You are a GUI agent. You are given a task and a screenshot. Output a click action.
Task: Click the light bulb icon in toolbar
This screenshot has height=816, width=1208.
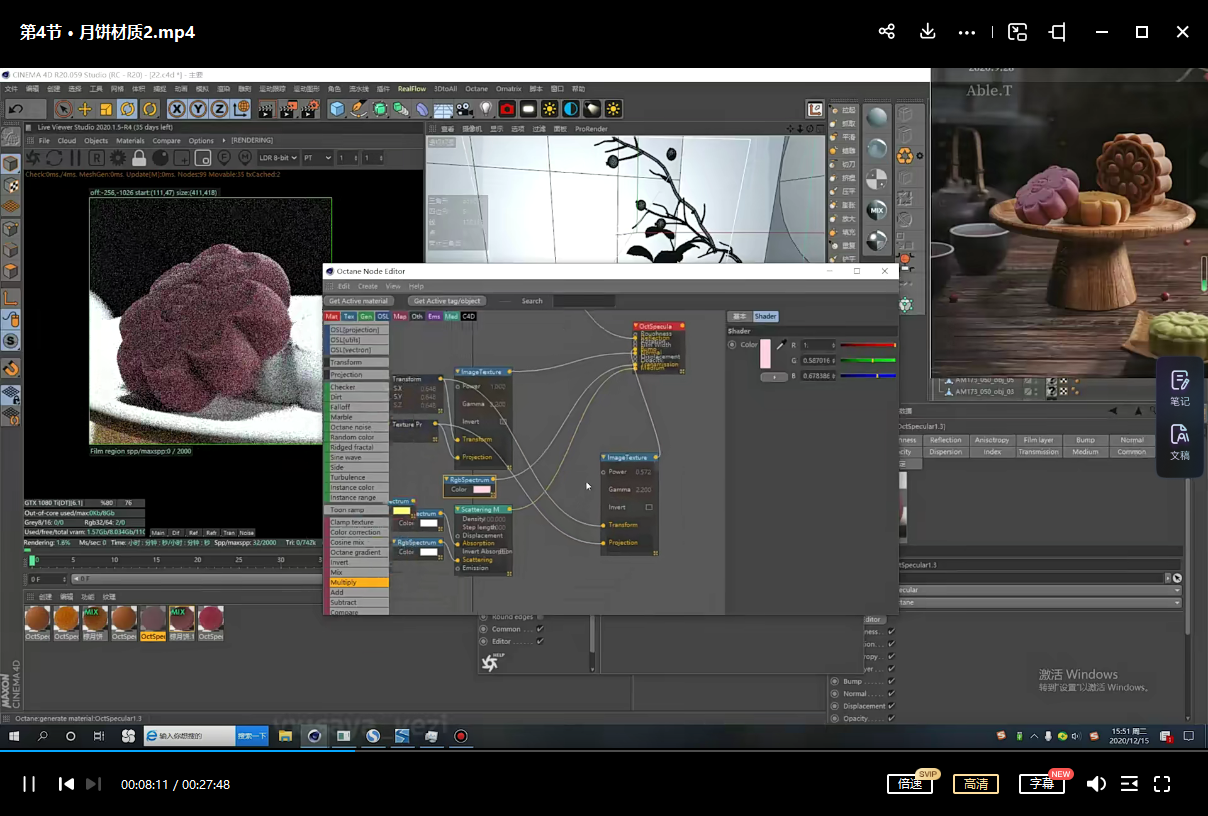pos(486,109)
